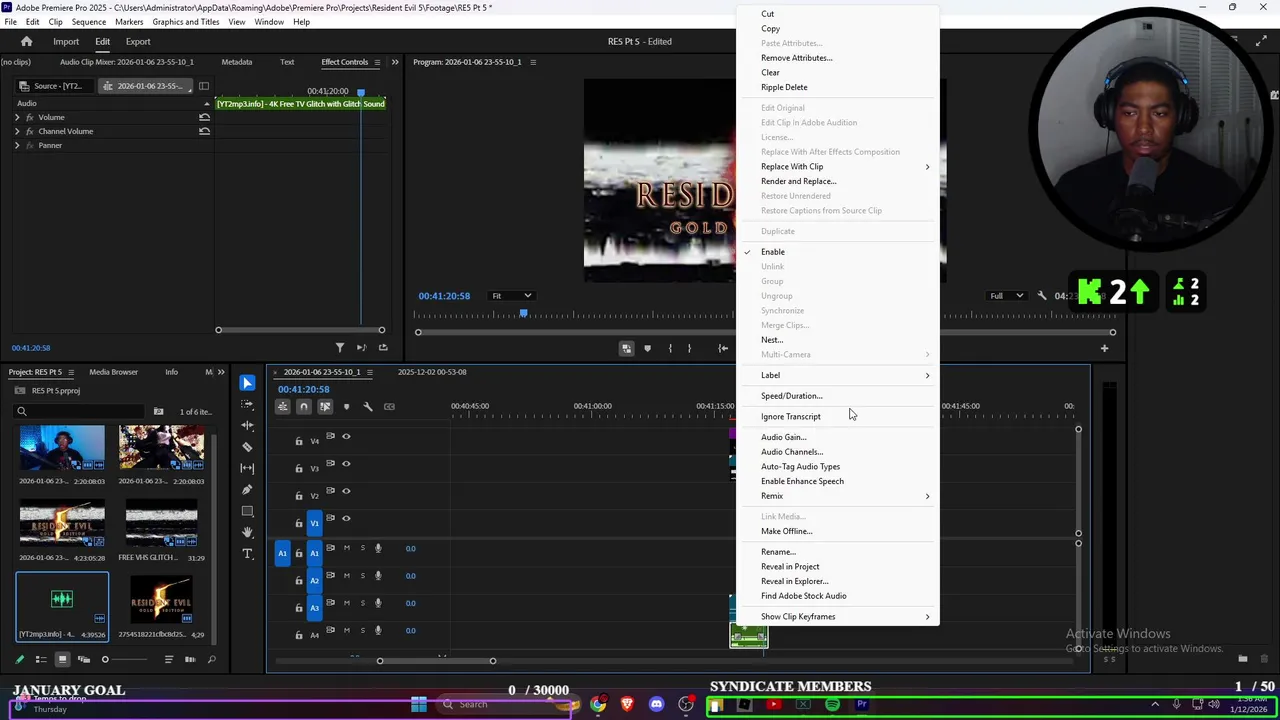Select the Pen tool
The height and width of the screenshot is (720, 1280).
pos(247,490)
